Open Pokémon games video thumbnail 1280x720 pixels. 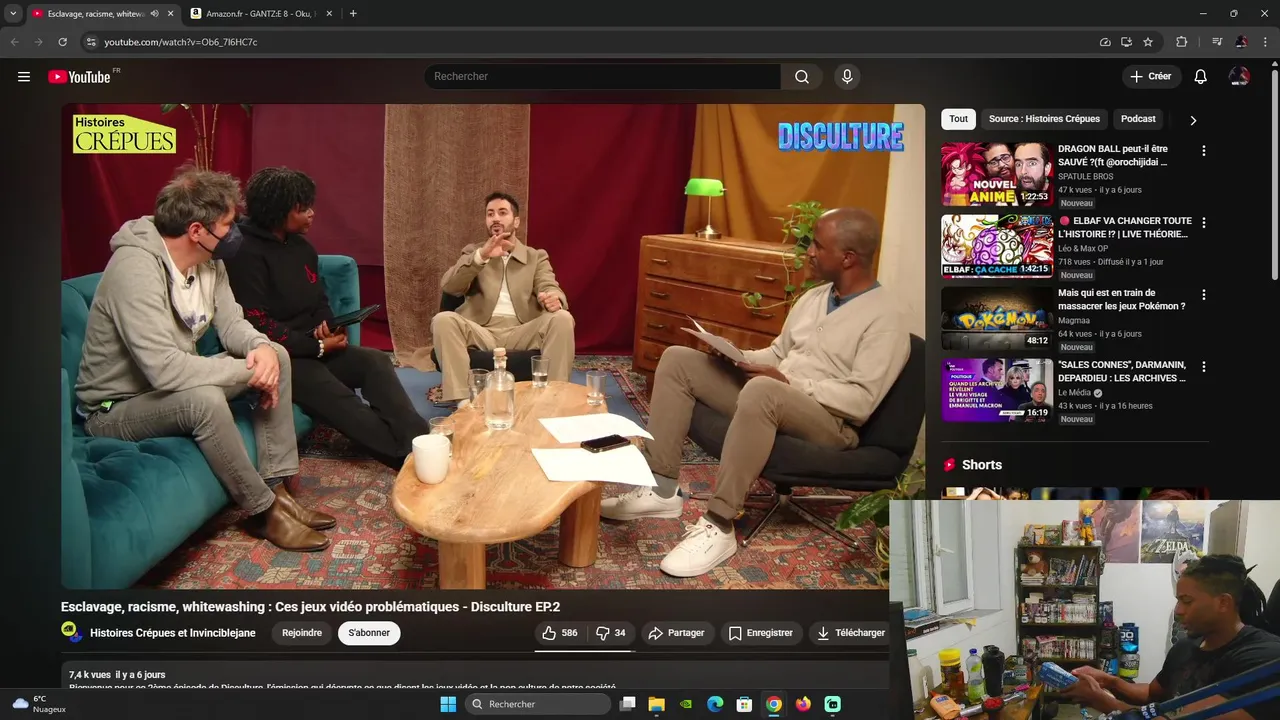(997, 318)
